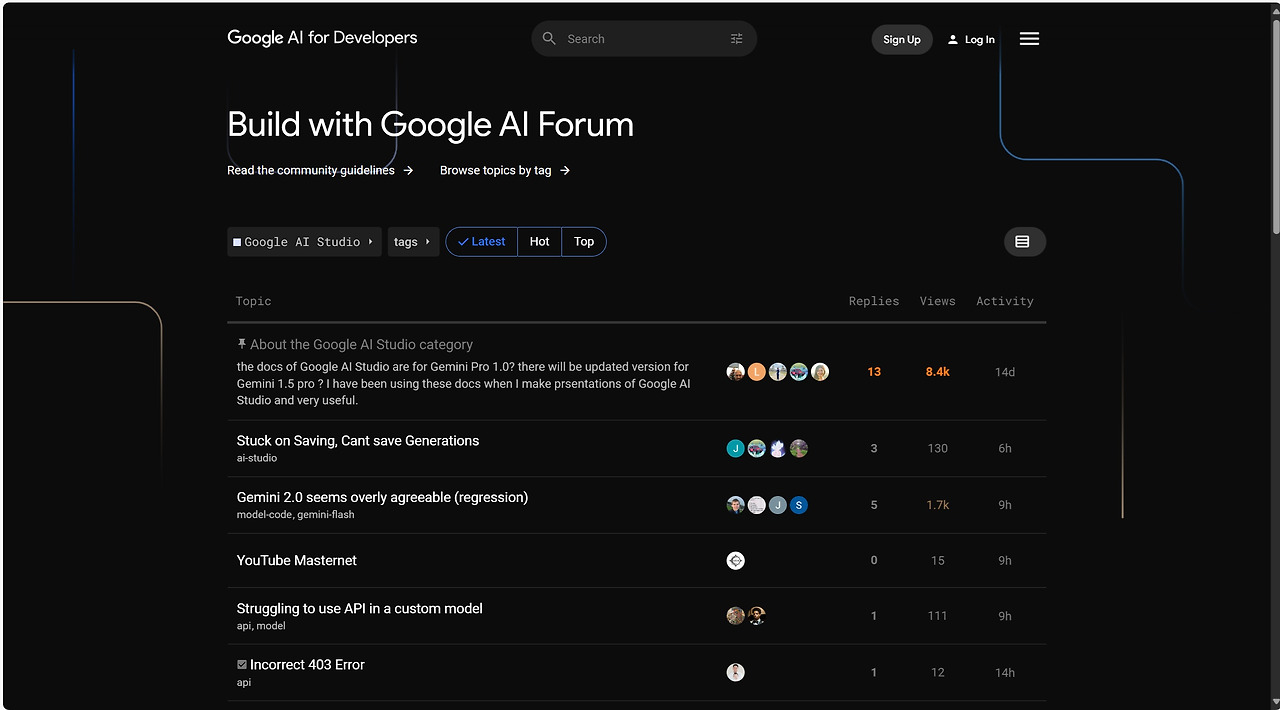Click the Log In person icon
Screen dimensions: 1280x710
tap(953, 40)
